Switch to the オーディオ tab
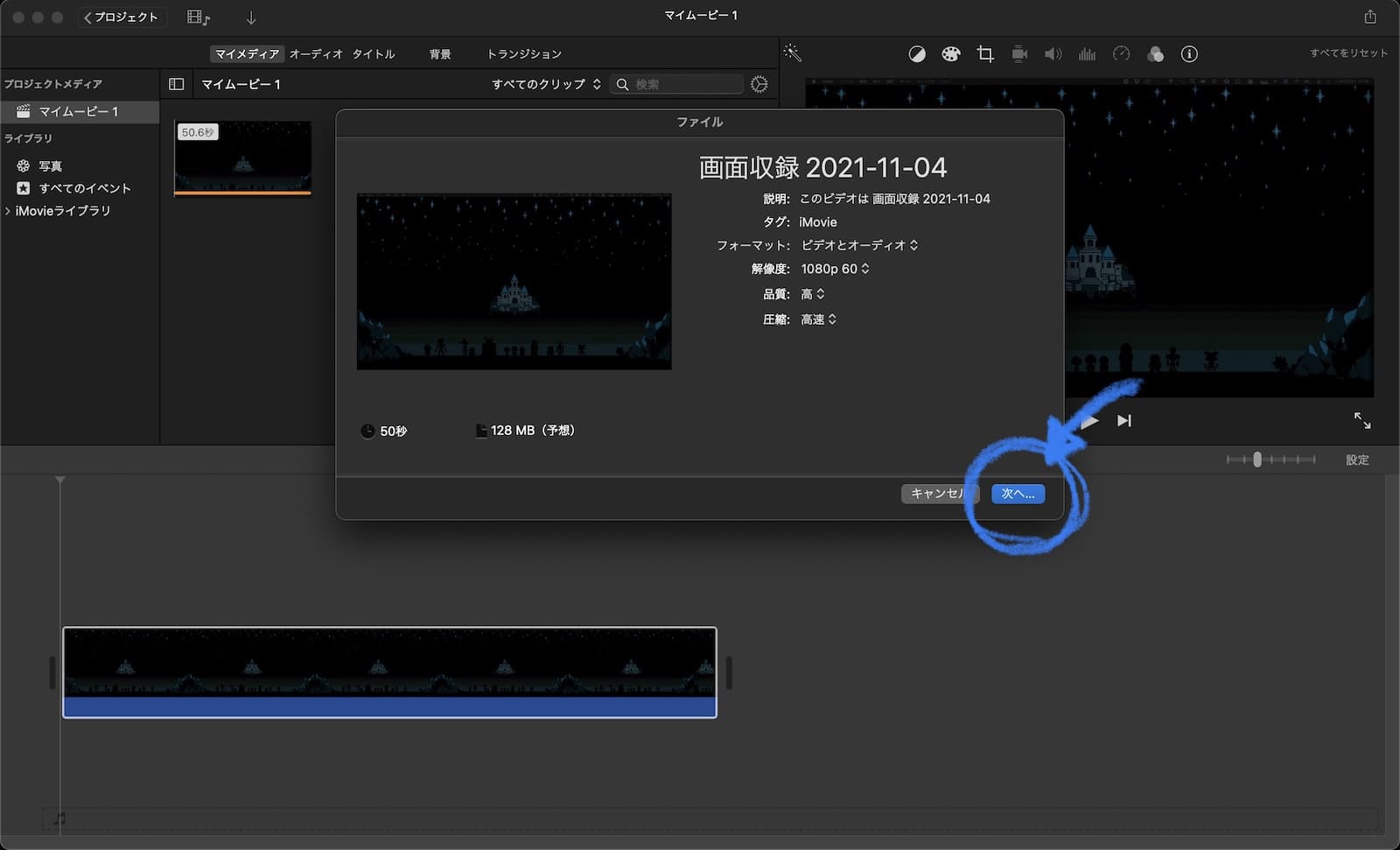The height and width of the screenshot is (850, 1400). tap(316, 53)
